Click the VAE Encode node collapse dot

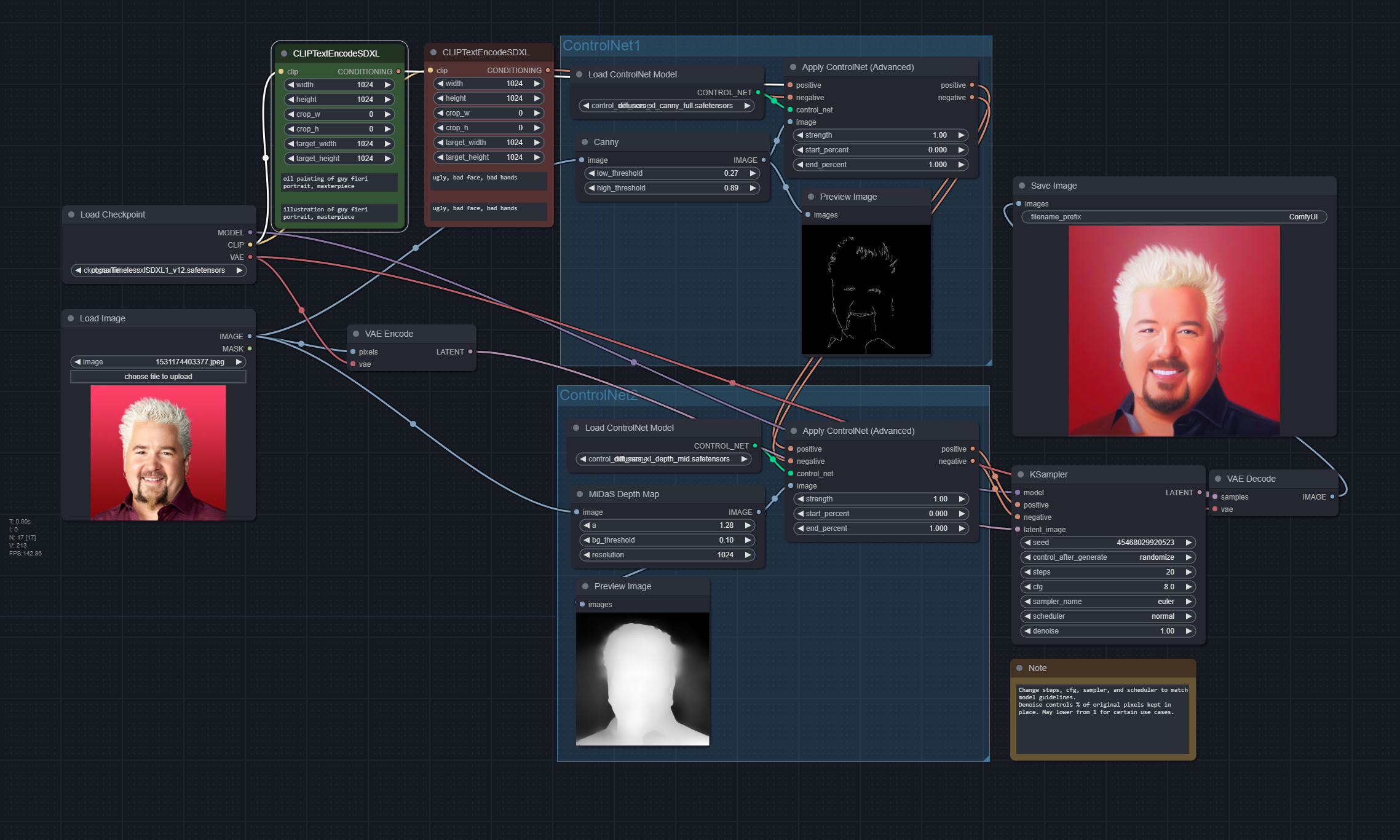[356, 334]
